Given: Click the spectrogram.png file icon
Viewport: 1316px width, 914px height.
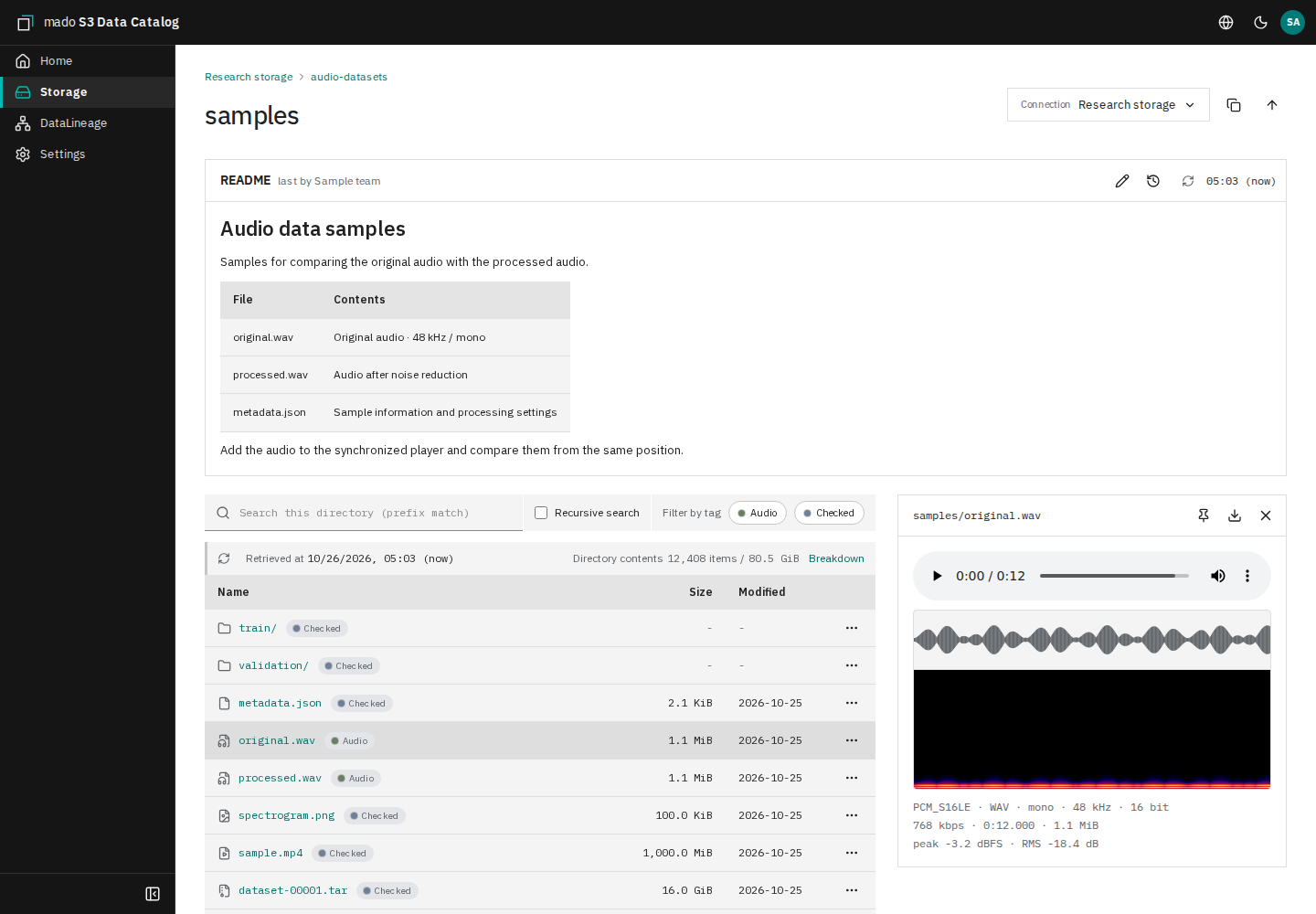Looking at the screenshot, I should tap(224, 815).
